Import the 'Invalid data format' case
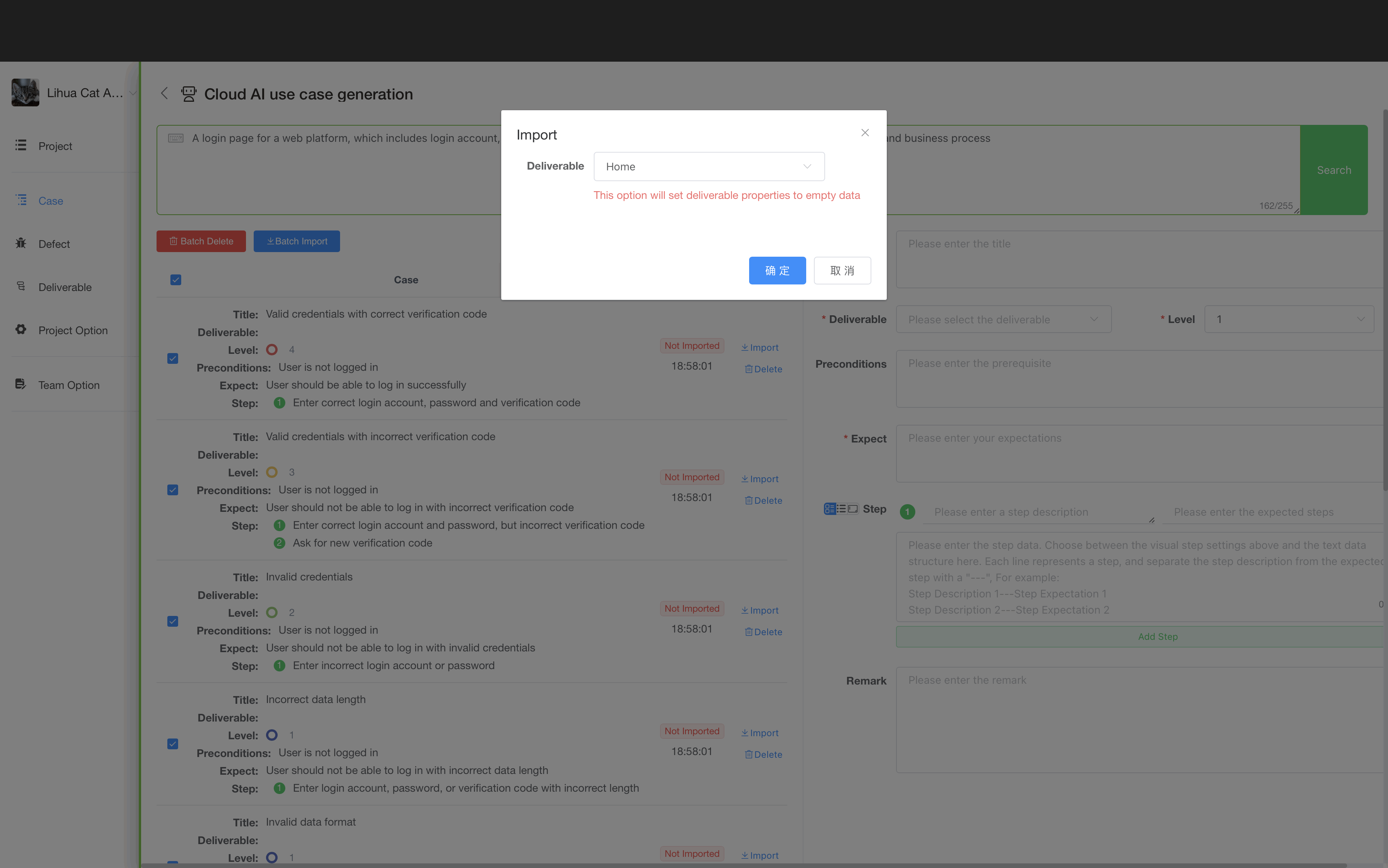 pyautogui.click(x=760, y=855)
